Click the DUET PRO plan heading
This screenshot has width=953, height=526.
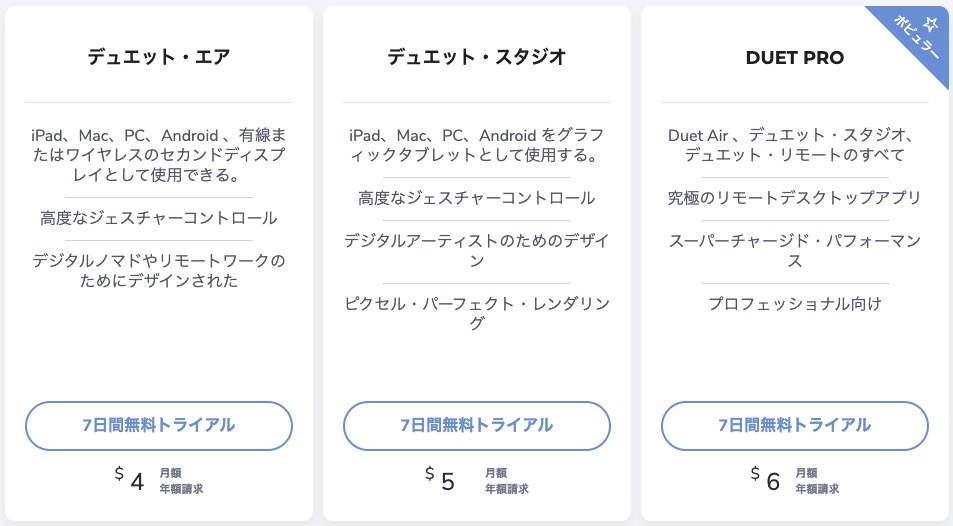tap(794, 58)
